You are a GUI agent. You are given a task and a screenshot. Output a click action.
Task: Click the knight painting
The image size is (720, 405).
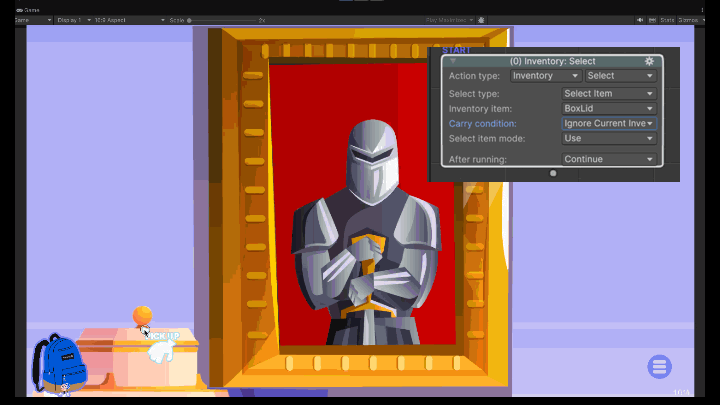[x=358, y=208]
